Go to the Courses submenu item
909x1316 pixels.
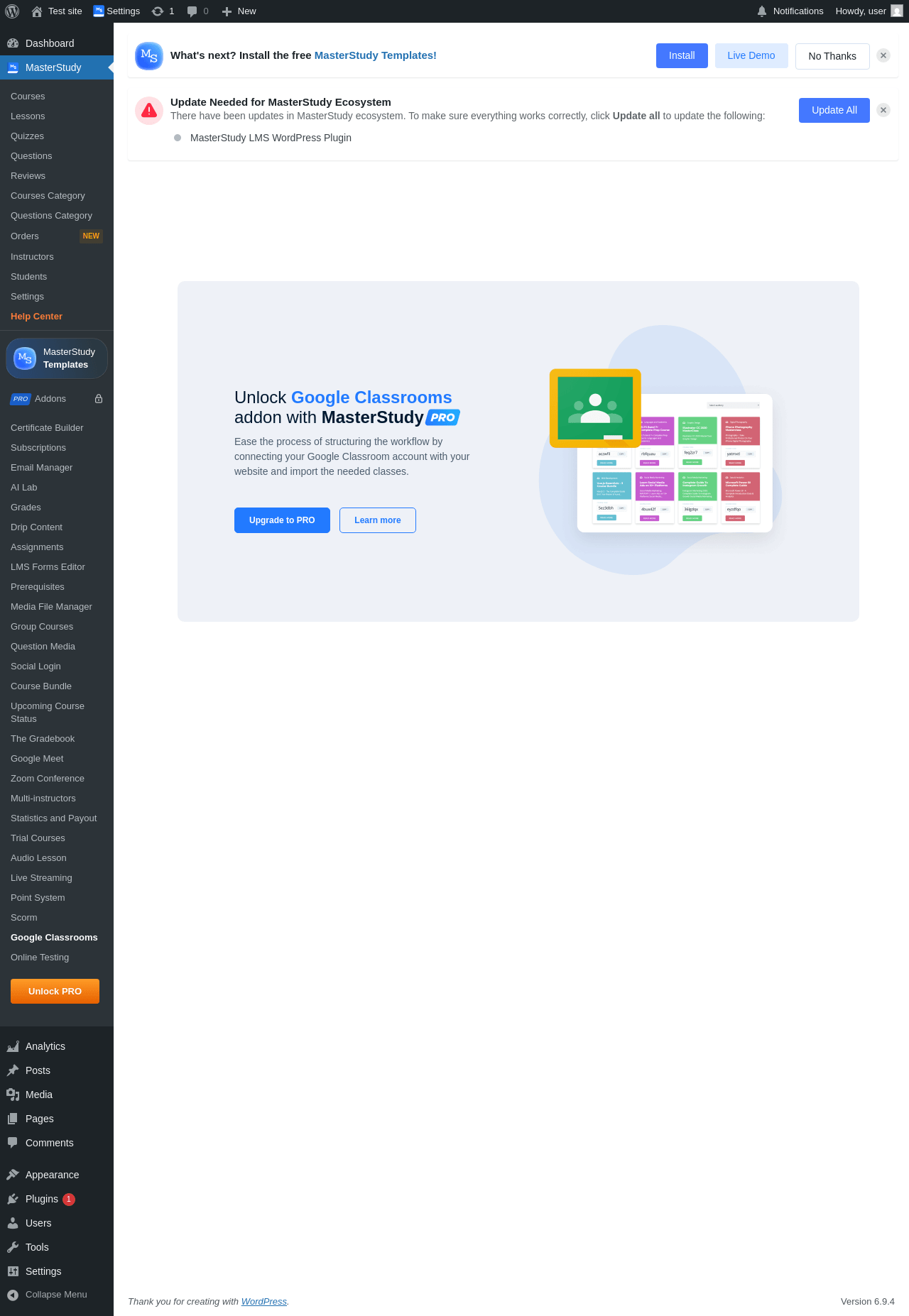28,97
